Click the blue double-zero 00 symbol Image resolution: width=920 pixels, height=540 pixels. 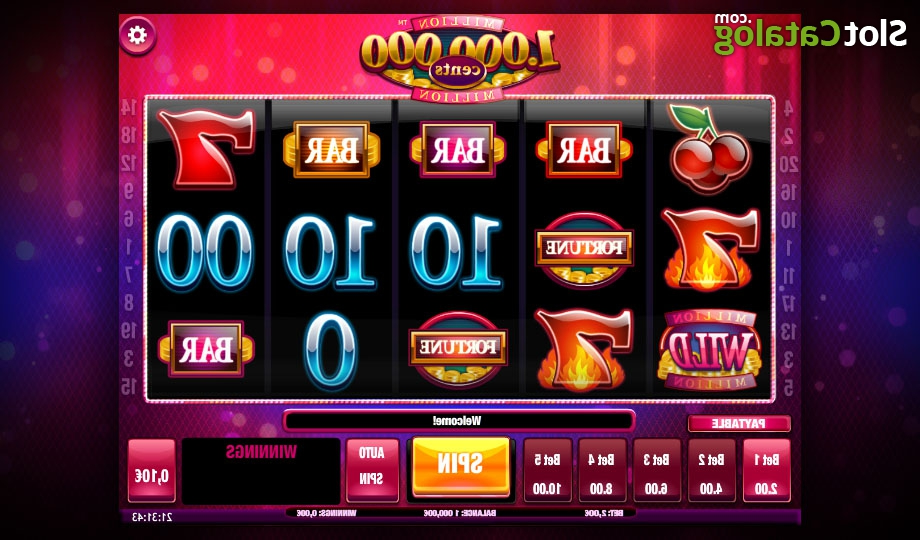pos(204,252)
